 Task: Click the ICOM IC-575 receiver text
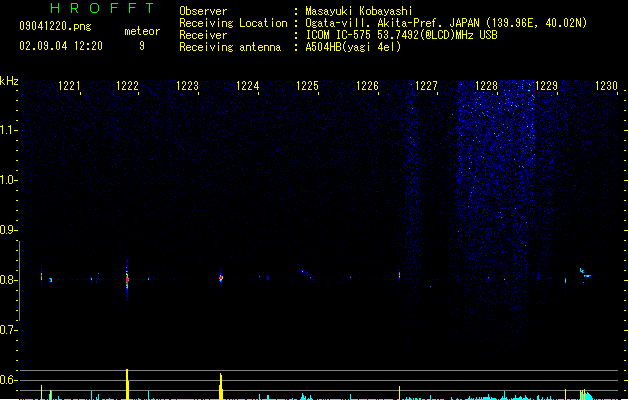[402, 35]
